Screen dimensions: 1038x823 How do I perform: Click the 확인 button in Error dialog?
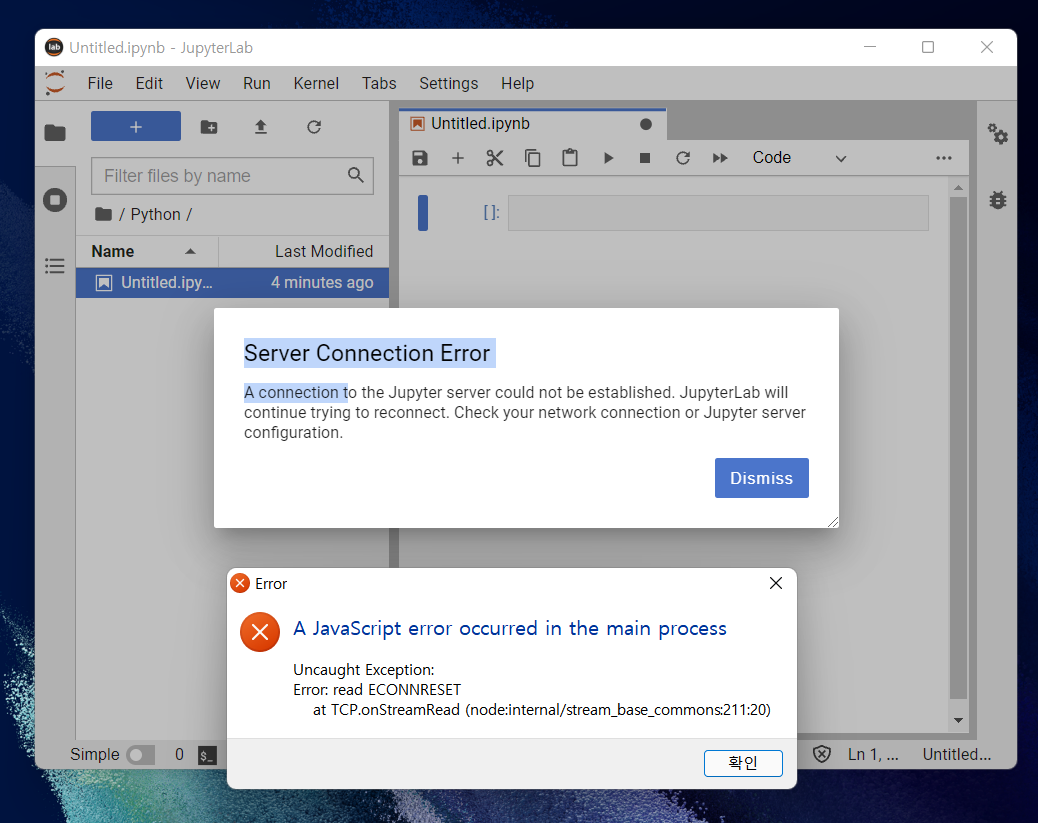point(743,763)
